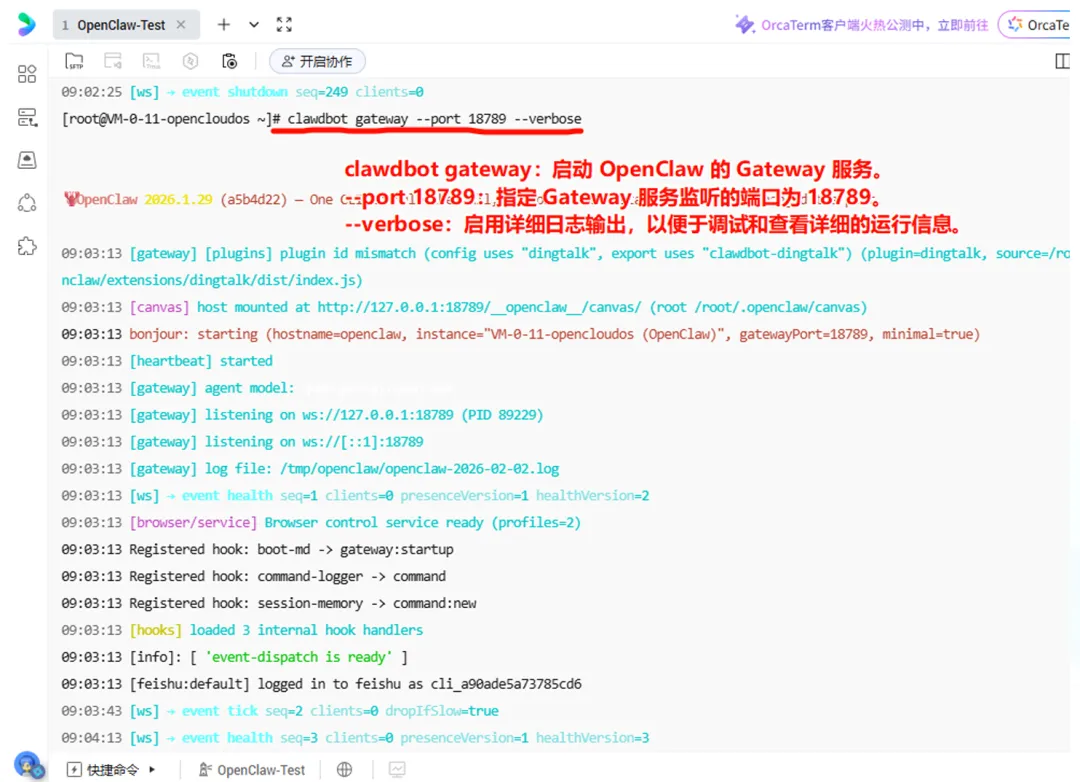The image size is (1080, 782).
Task: Close the OpenClaw-Test tab
Action: [x=181, y=25]
